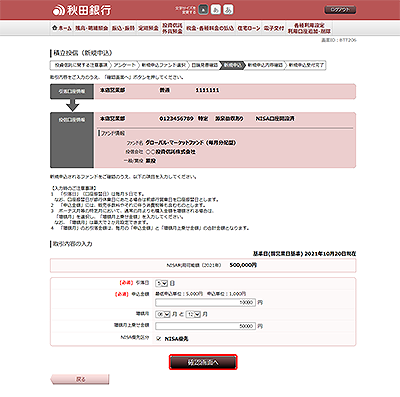Image resolution: width=400 pixels, height=397 pixels.
Task: Open the 住宅ローン menu
Action: (x=249, y=28)
